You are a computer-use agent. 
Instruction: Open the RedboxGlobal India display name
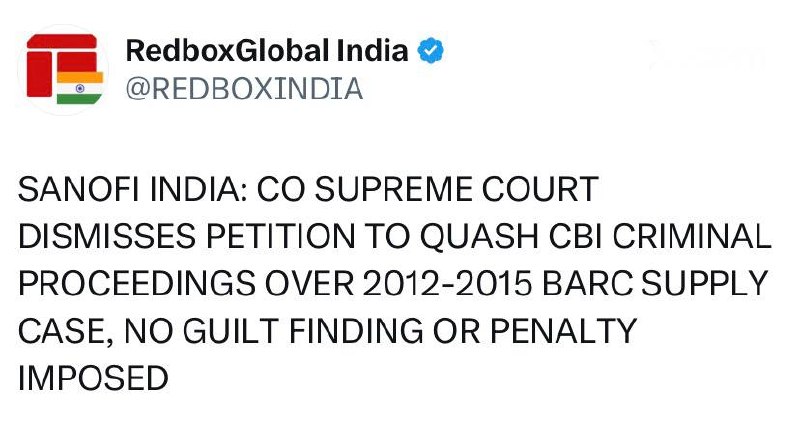tap(267, 51)
